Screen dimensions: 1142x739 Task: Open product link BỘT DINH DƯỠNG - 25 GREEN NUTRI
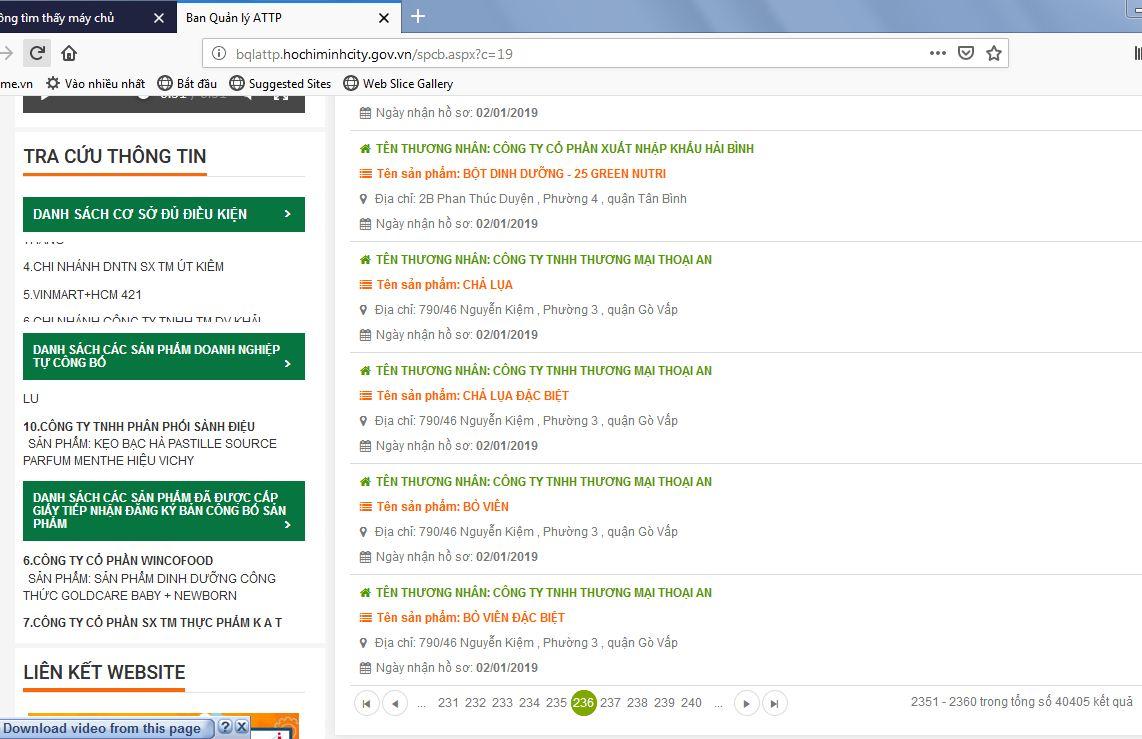[x=521, y=173]
